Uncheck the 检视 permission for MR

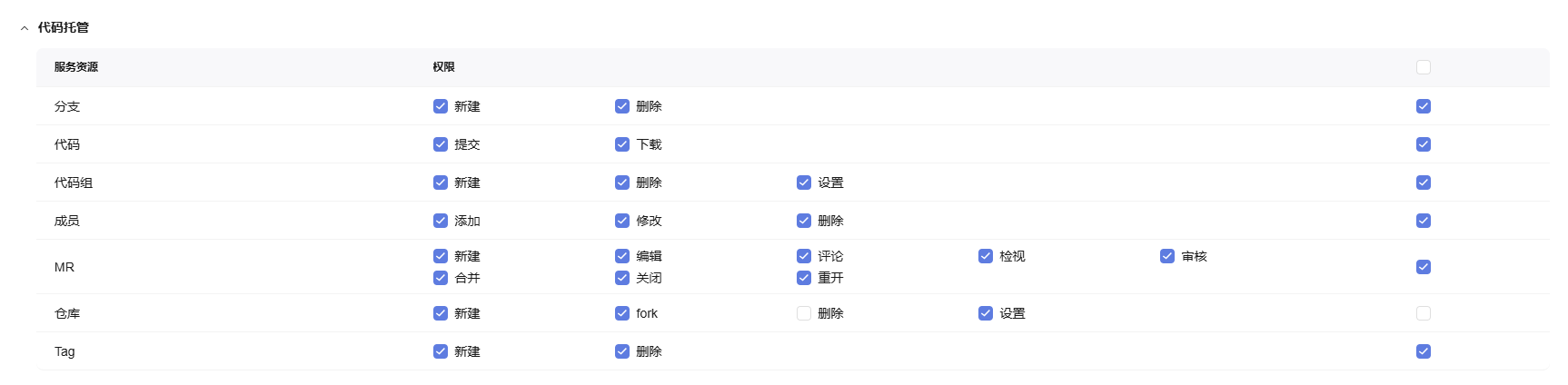tap(986, 256)
